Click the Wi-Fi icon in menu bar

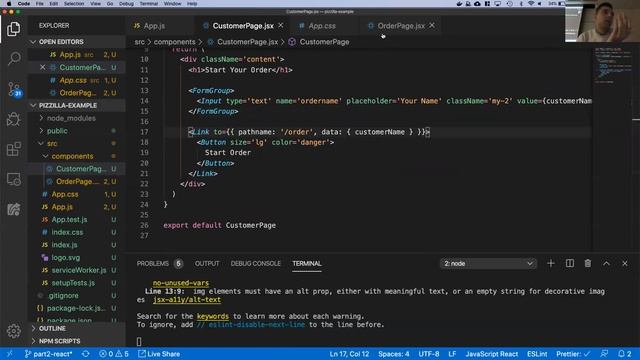[531, 4]
